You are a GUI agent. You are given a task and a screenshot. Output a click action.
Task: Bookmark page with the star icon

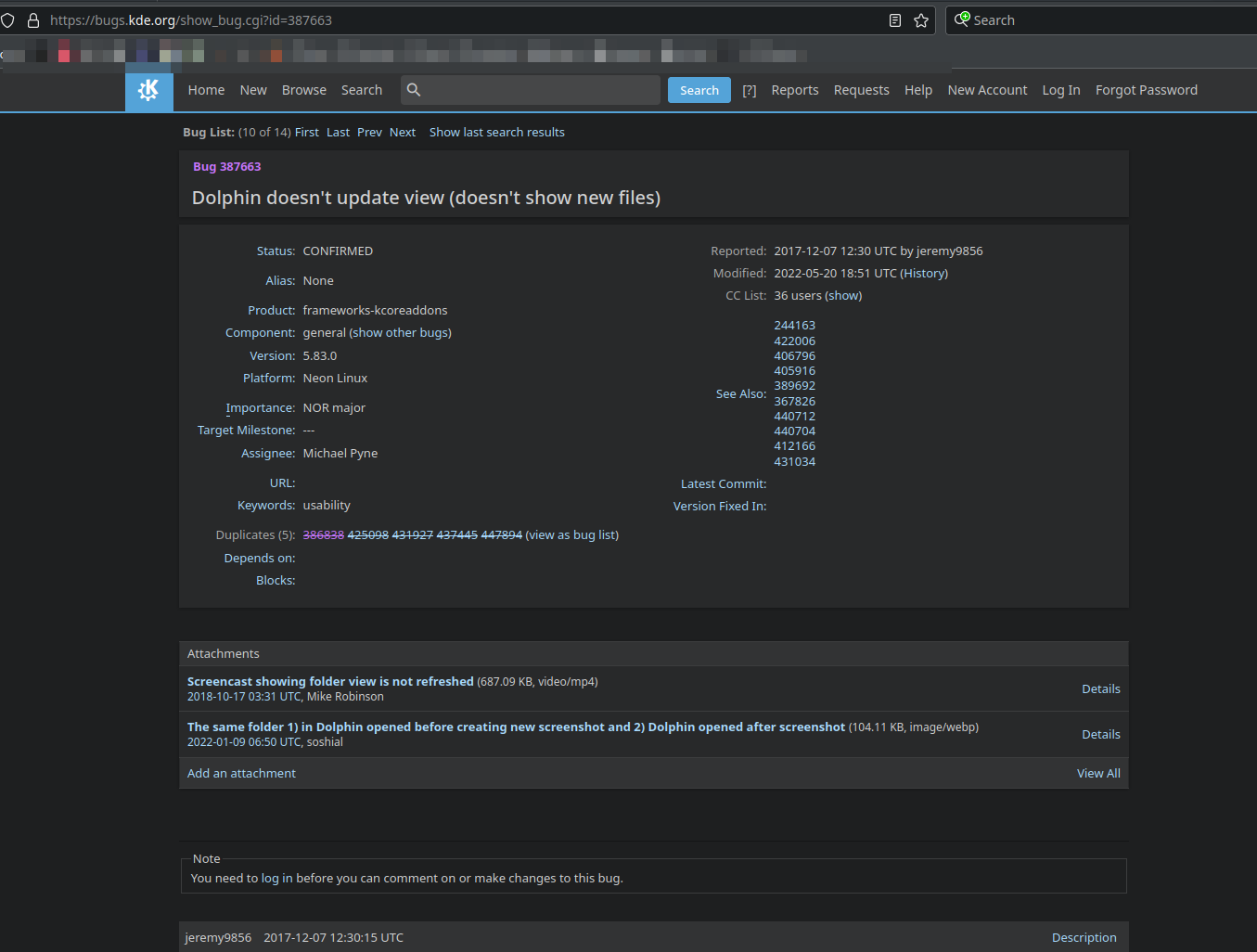click(x=921, y=20)
